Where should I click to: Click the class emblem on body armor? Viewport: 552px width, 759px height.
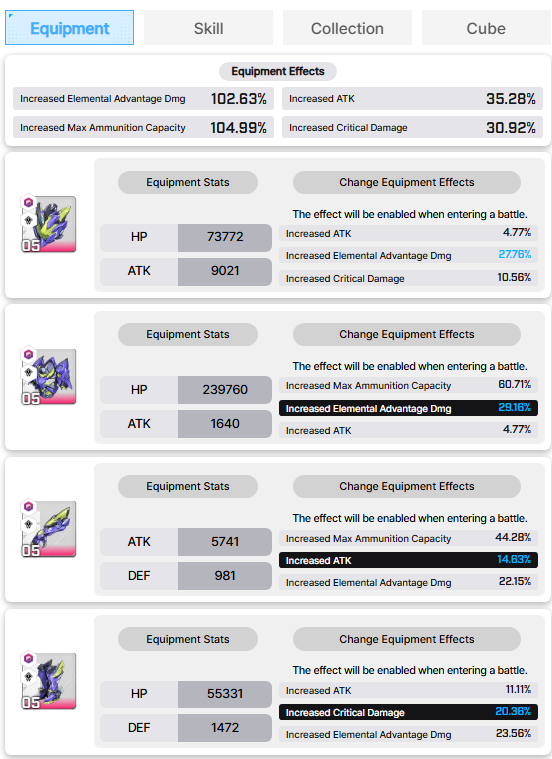(29, 372)
